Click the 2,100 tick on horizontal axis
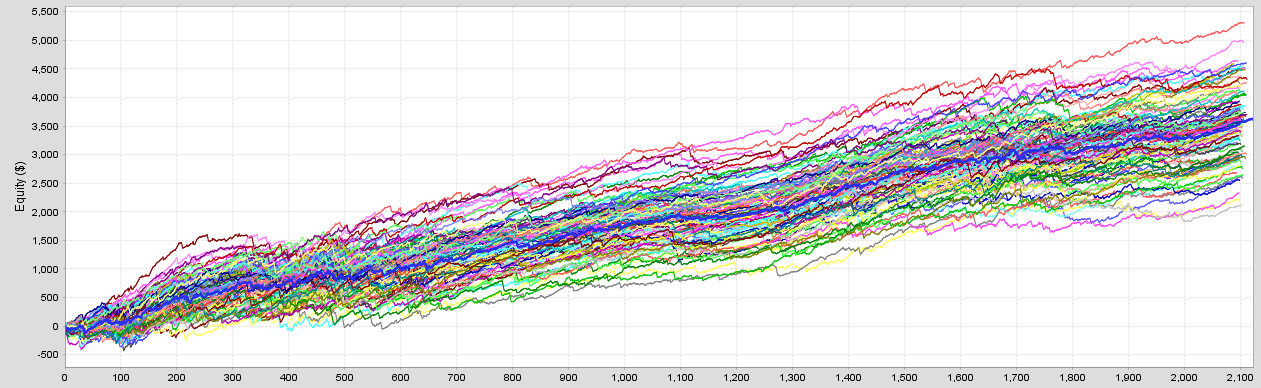1261x388 pixels. (1240, 379)
